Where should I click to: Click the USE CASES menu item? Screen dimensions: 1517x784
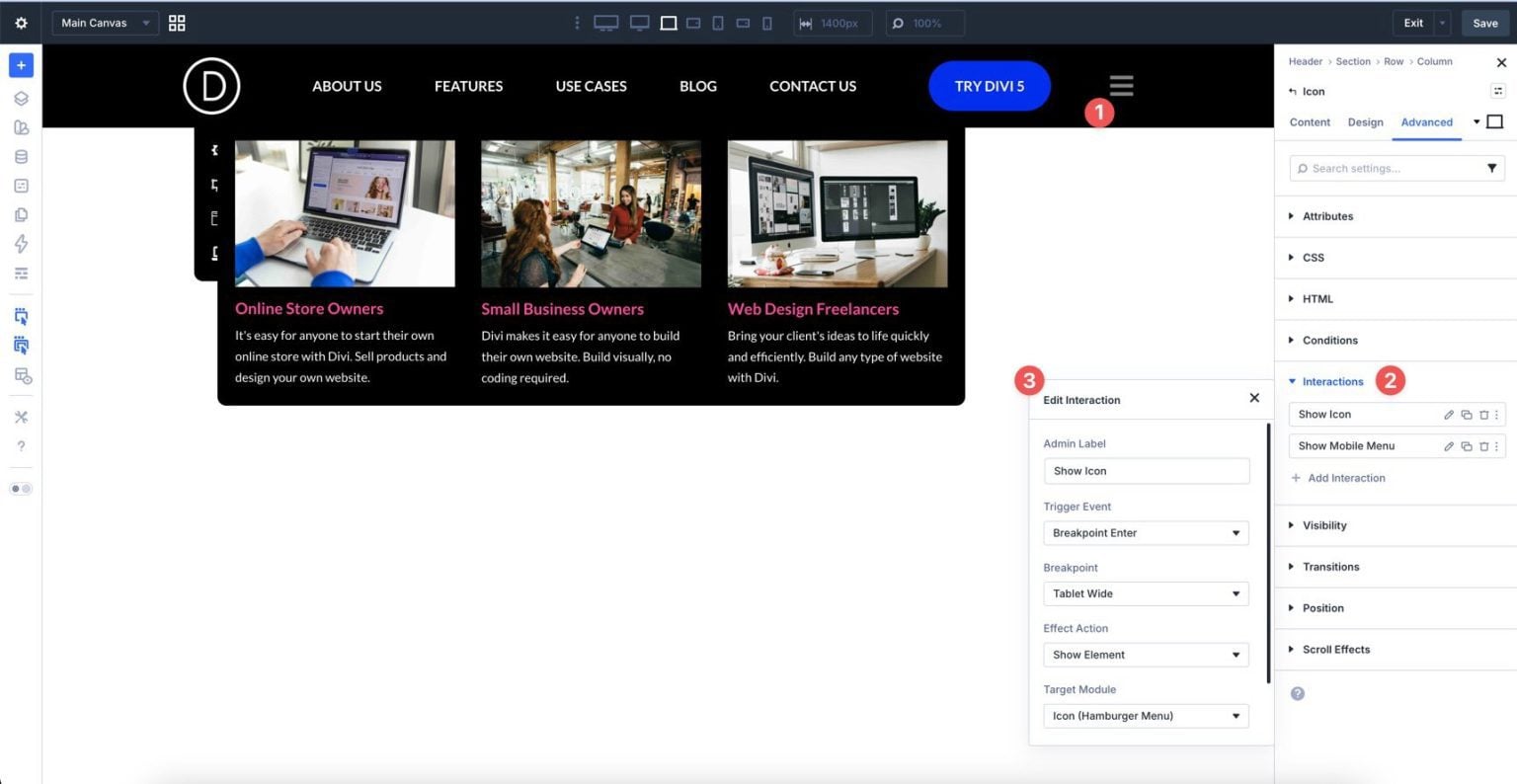click(591, 86)
